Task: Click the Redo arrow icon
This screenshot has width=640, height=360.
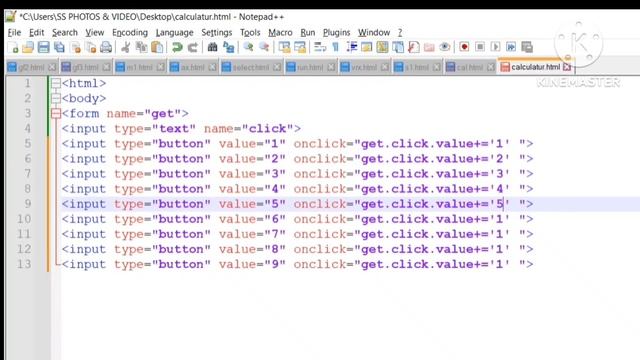Action: coord(192,47)
